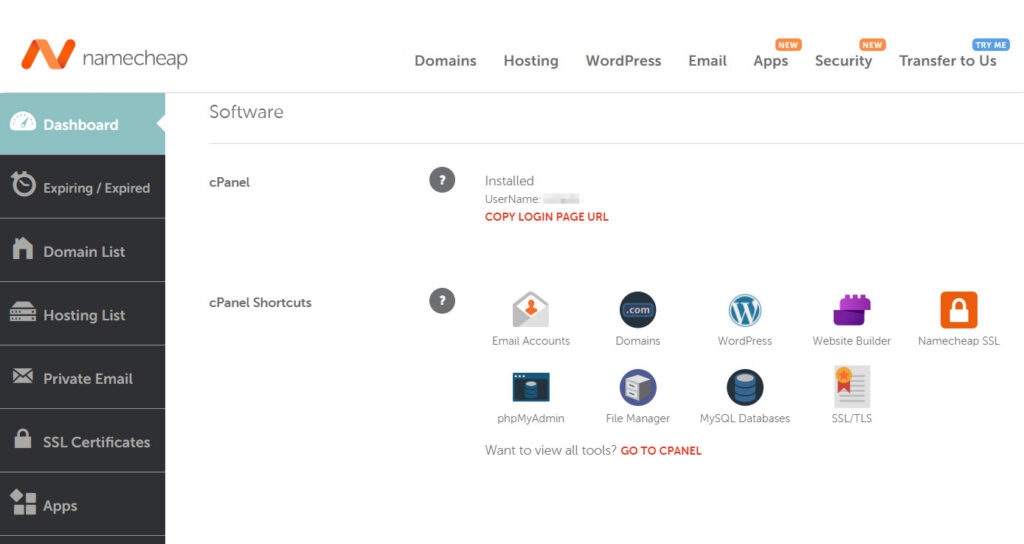1024x544 pixels.
Task: Go to Private Email sidebar label
Action: click(x=88, y=379)
